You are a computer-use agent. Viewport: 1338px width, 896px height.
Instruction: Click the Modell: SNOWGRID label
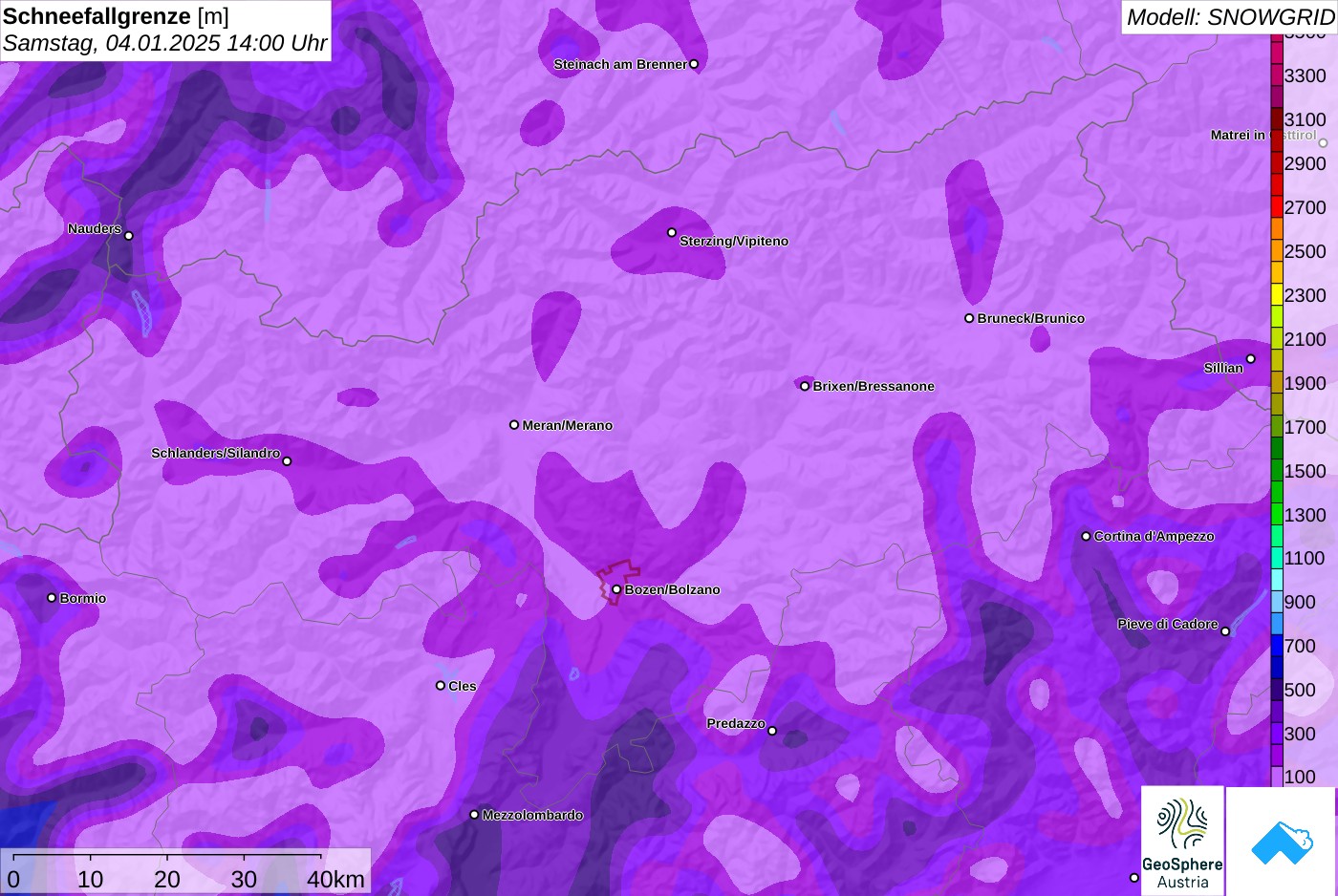[1230, 17]
